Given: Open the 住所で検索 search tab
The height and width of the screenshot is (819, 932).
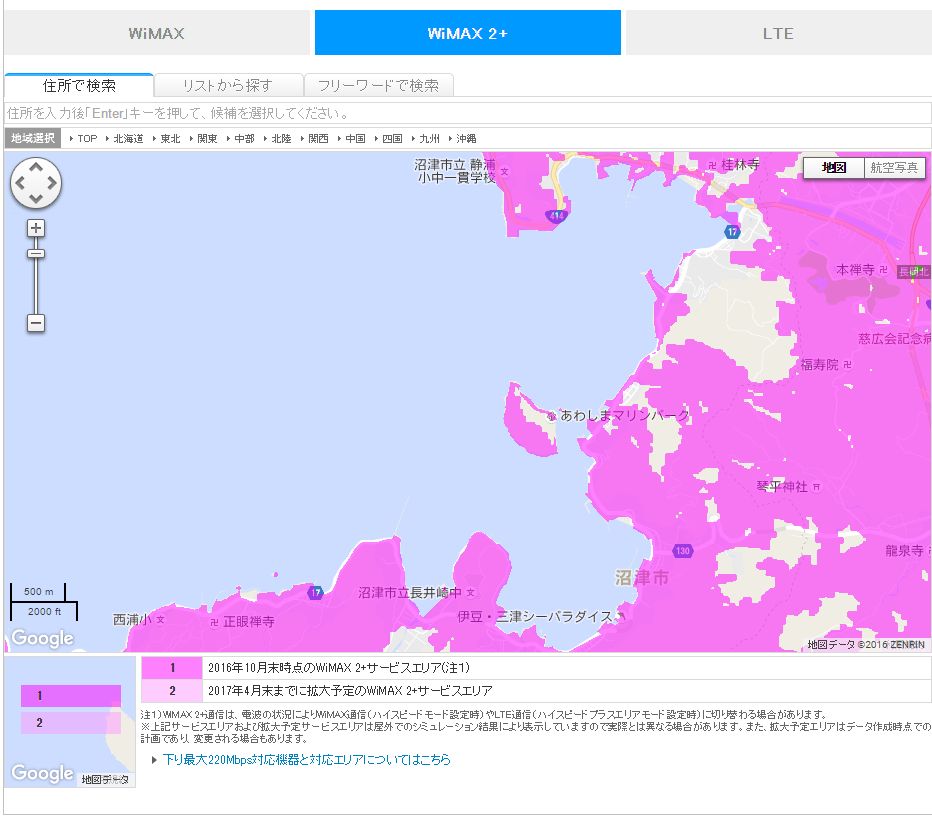Looking at the screenshot, I should click(x=79, y=85).
